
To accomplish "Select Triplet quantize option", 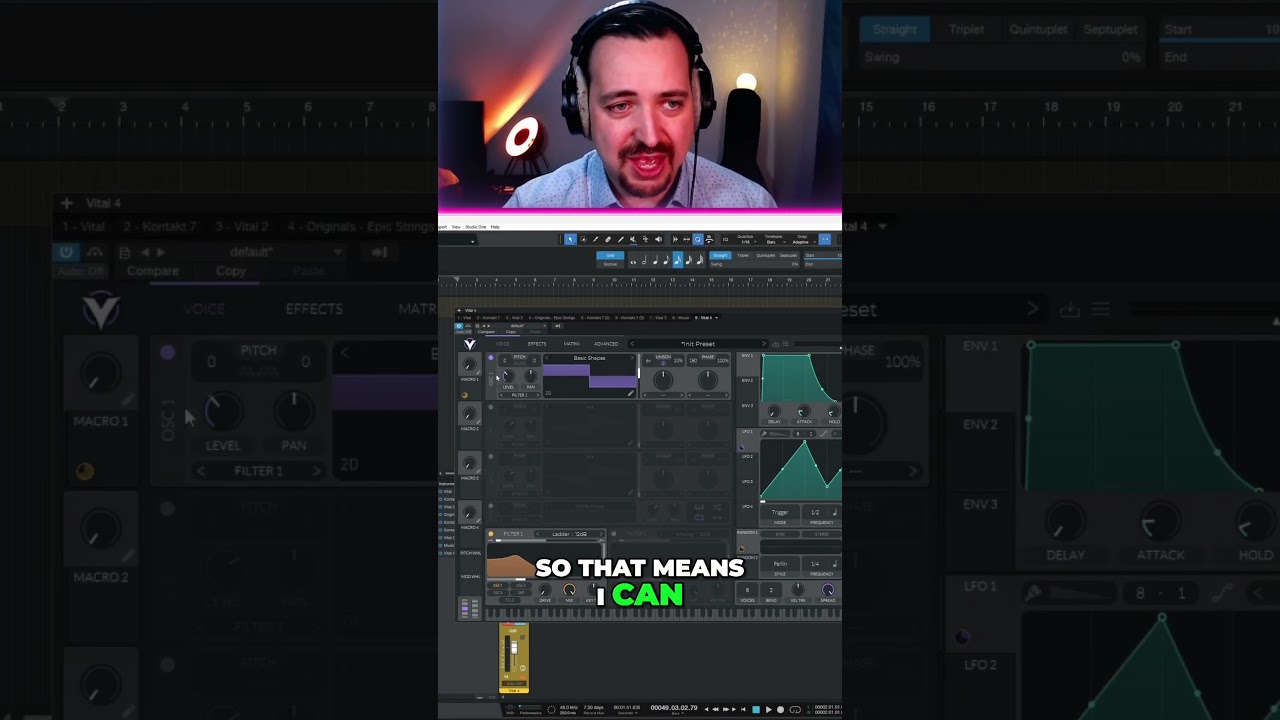I will pyautogui.click(x=743, y=255).
